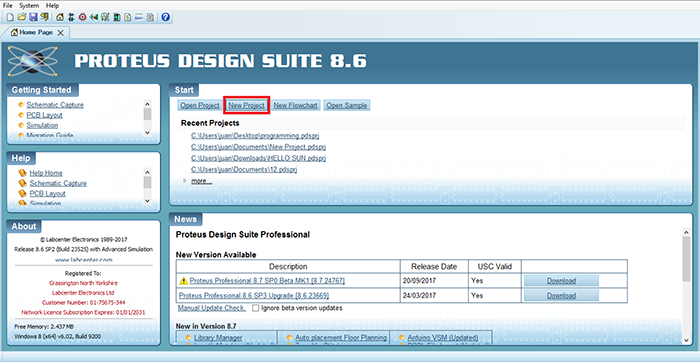
Task: Open Schematic Capture link in Help panel
Action: pyautogui.click(x=58, y=183)
